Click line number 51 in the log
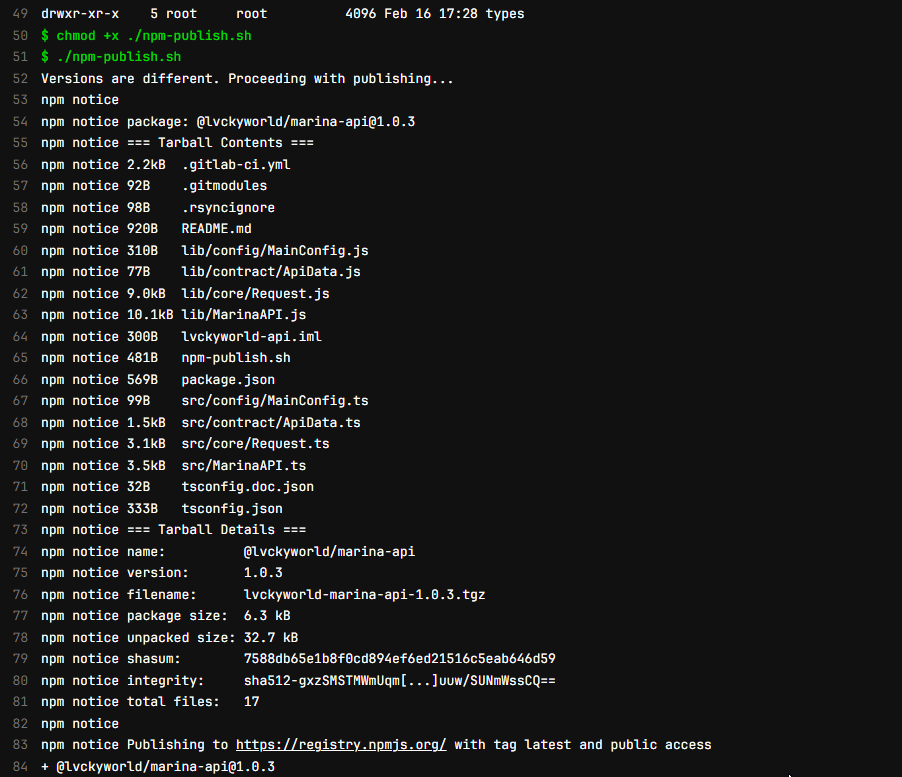902x777 pixels. [21, 57]
